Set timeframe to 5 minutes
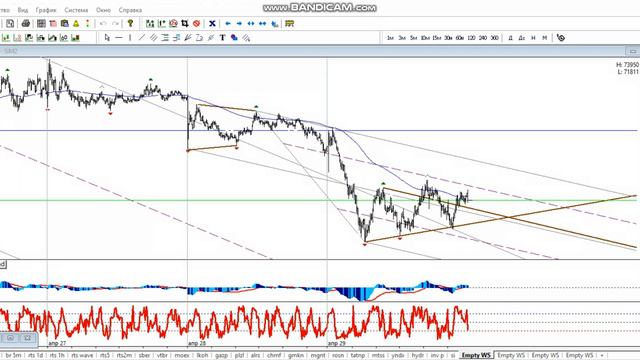Image resolution: width=640 pixels, height=360 pixels. (413, 38)
